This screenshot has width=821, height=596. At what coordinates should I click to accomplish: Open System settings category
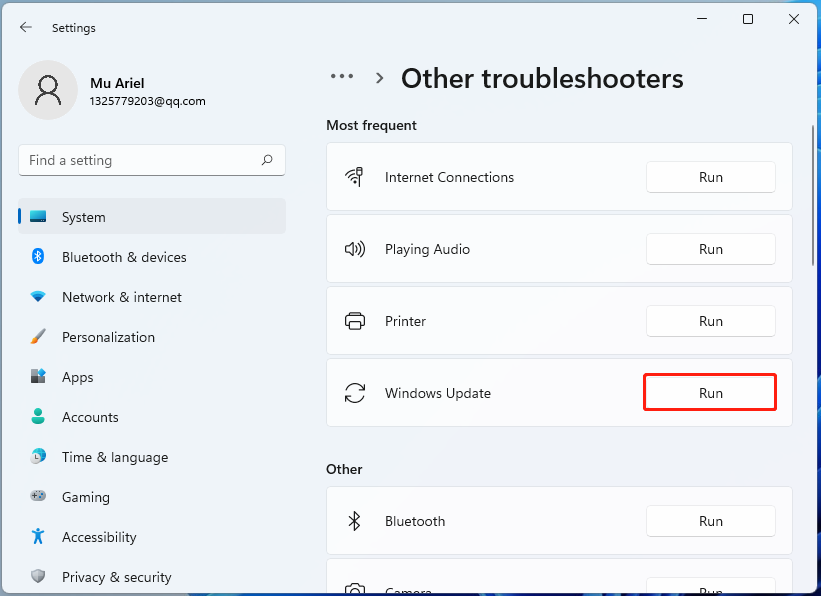(152, 216)
